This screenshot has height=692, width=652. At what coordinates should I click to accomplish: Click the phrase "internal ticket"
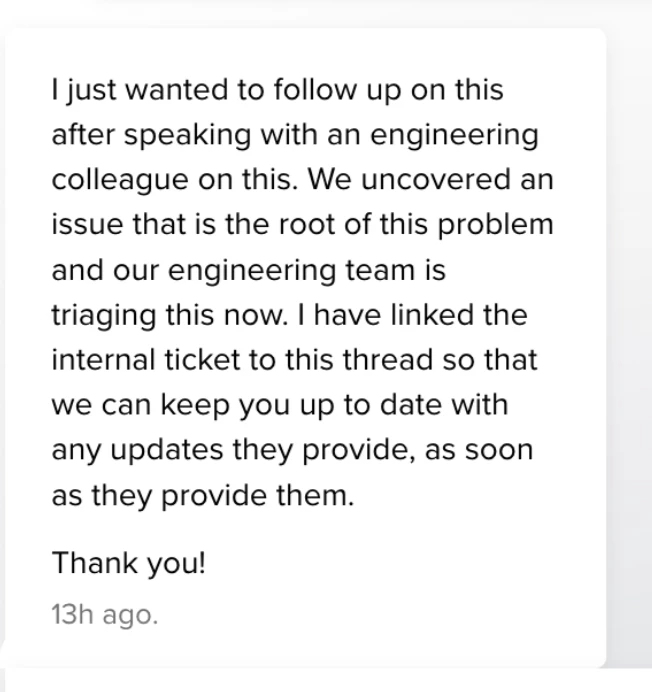click(x=146, y=360)
